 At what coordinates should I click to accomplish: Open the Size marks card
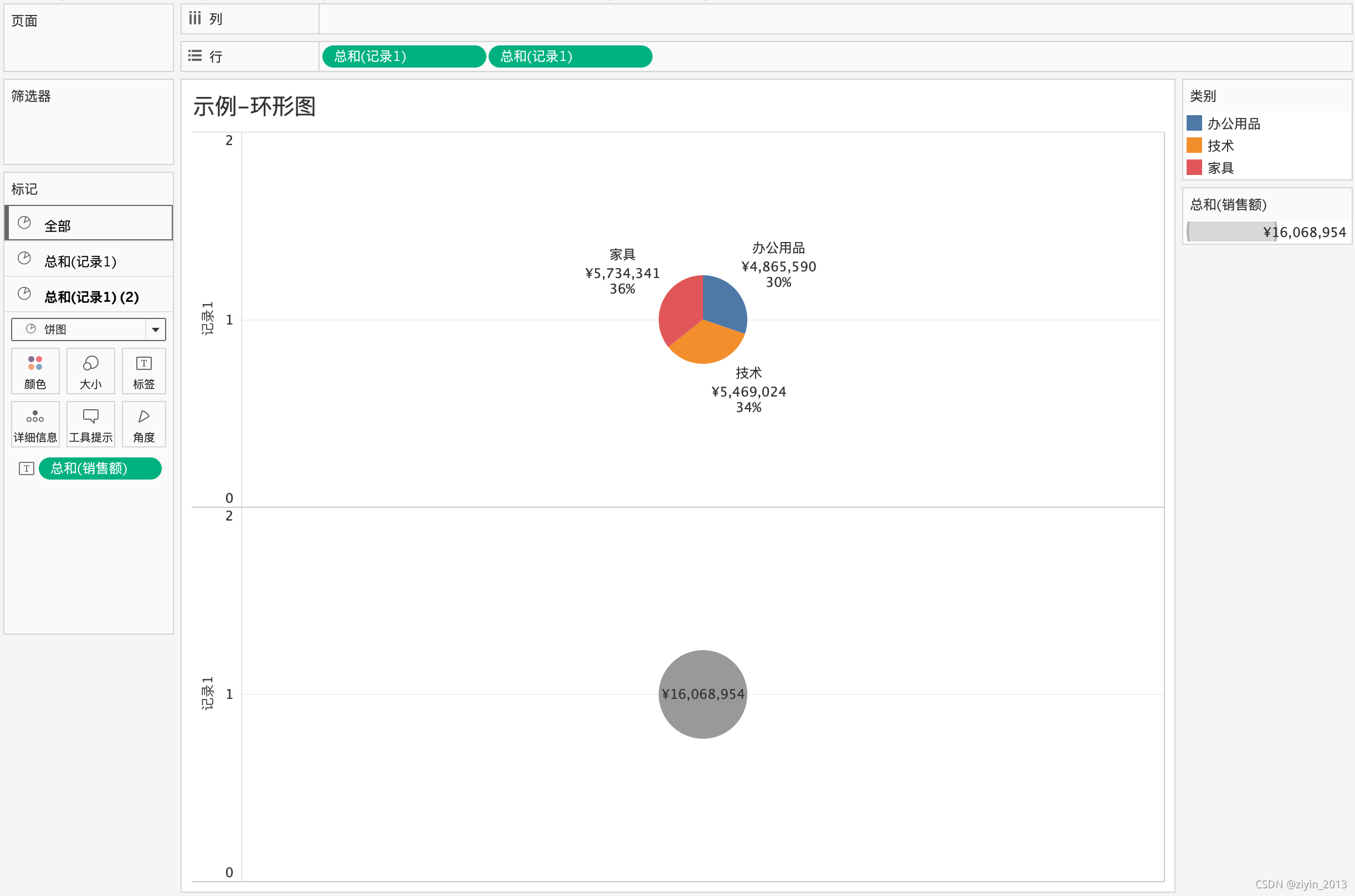90,371
